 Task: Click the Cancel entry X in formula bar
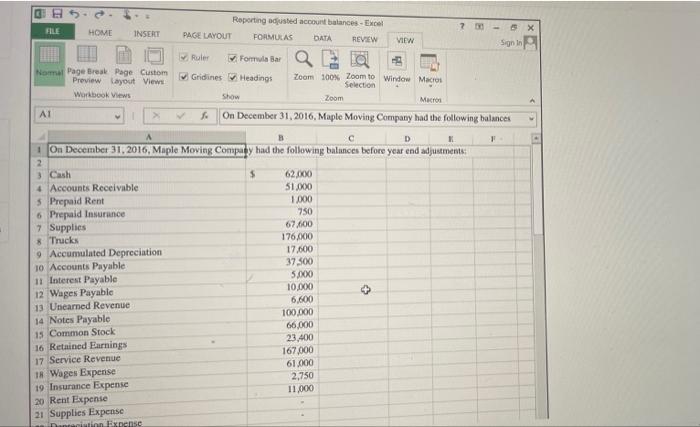(155, 116)
